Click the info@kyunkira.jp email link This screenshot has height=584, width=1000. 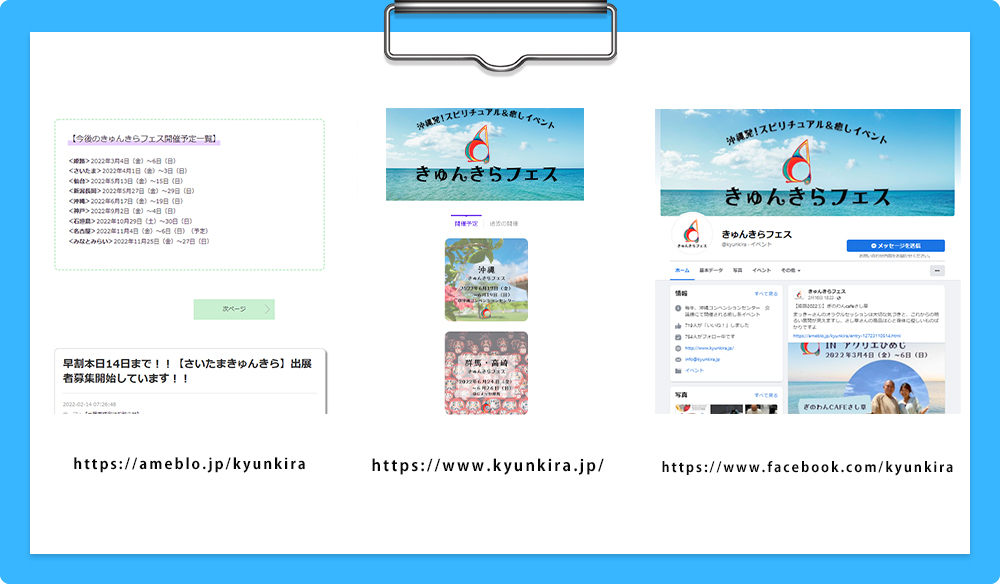(x=702, y=360)
